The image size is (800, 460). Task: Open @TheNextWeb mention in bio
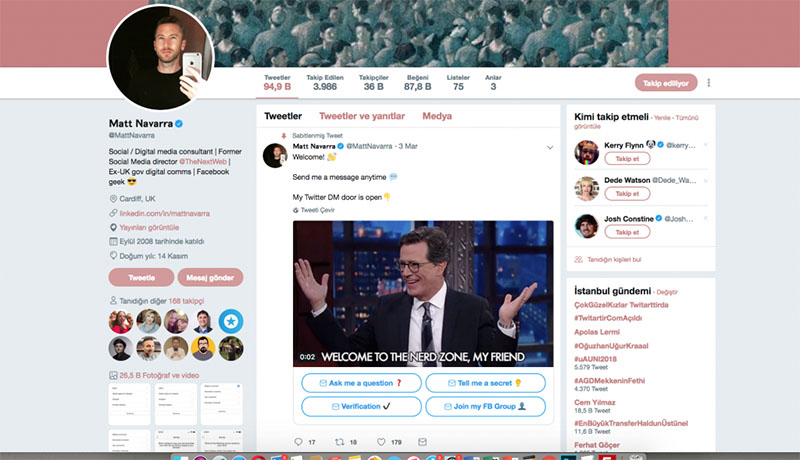[203, 162]
